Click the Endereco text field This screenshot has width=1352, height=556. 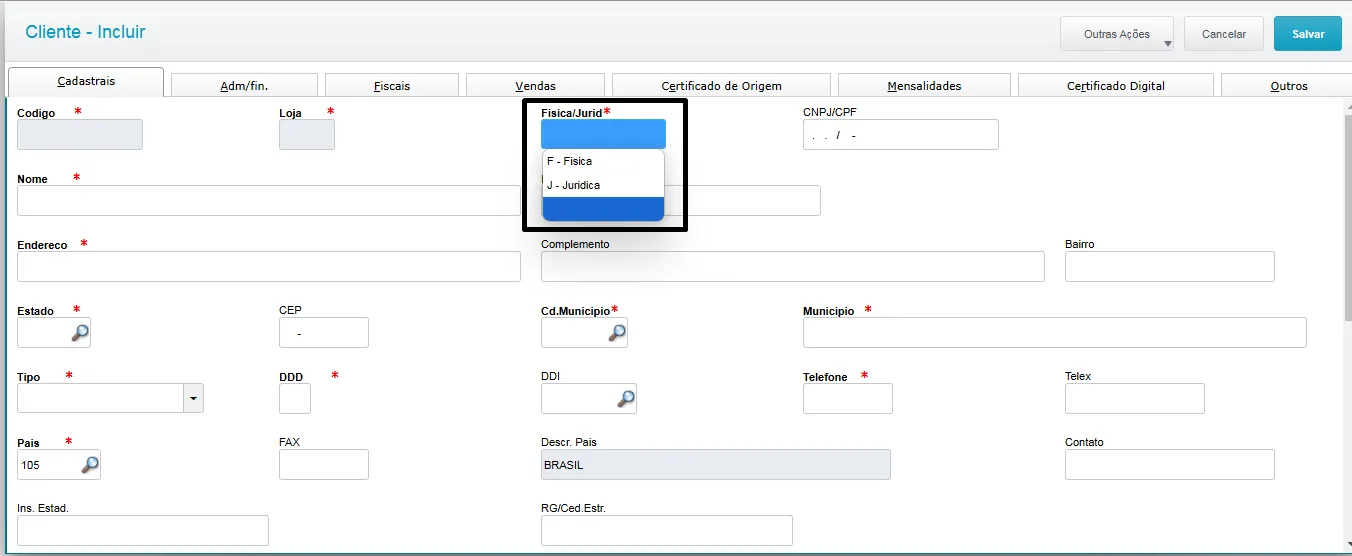pos(268,266)
